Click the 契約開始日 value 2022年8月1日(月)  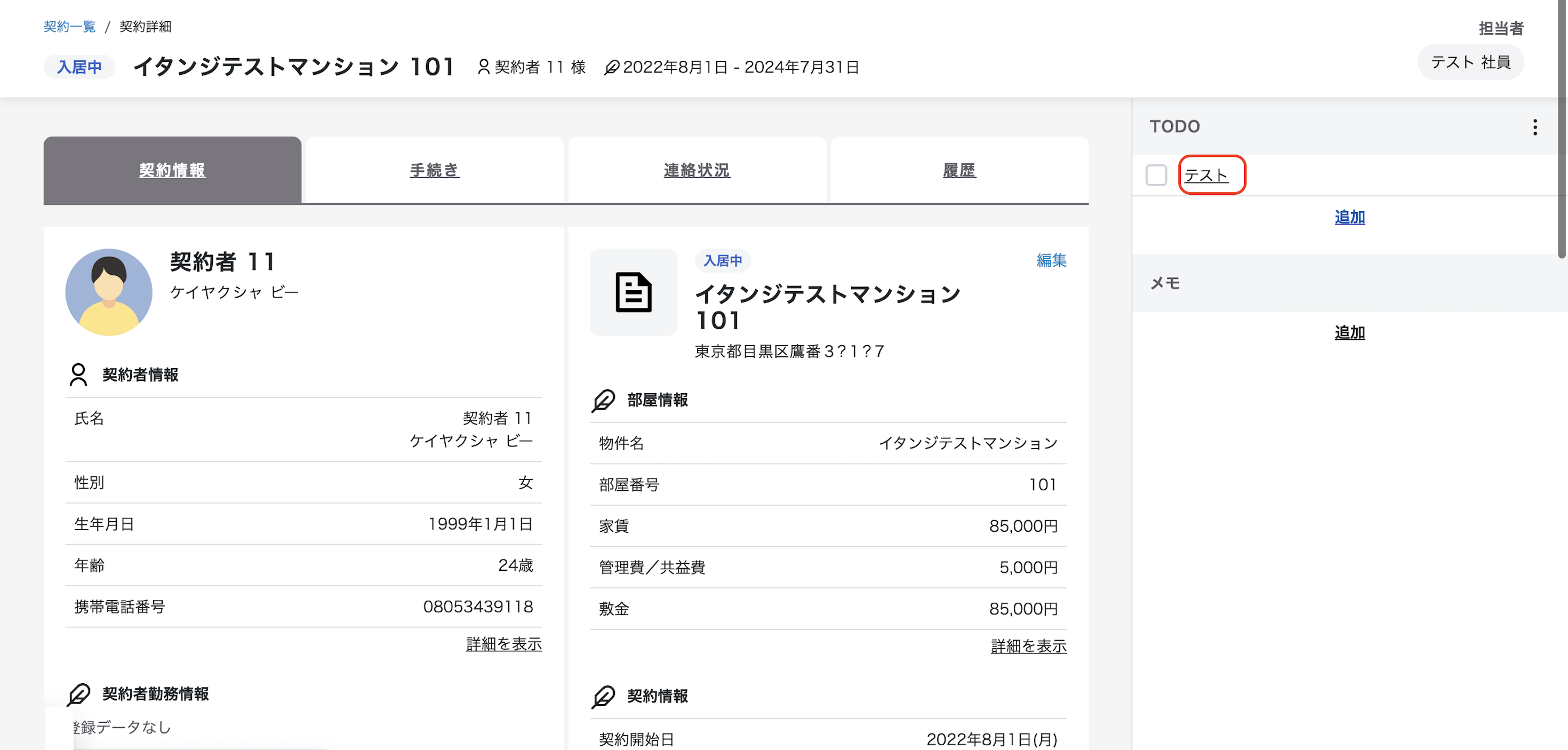pyautogui.click(x=992, y=739)
